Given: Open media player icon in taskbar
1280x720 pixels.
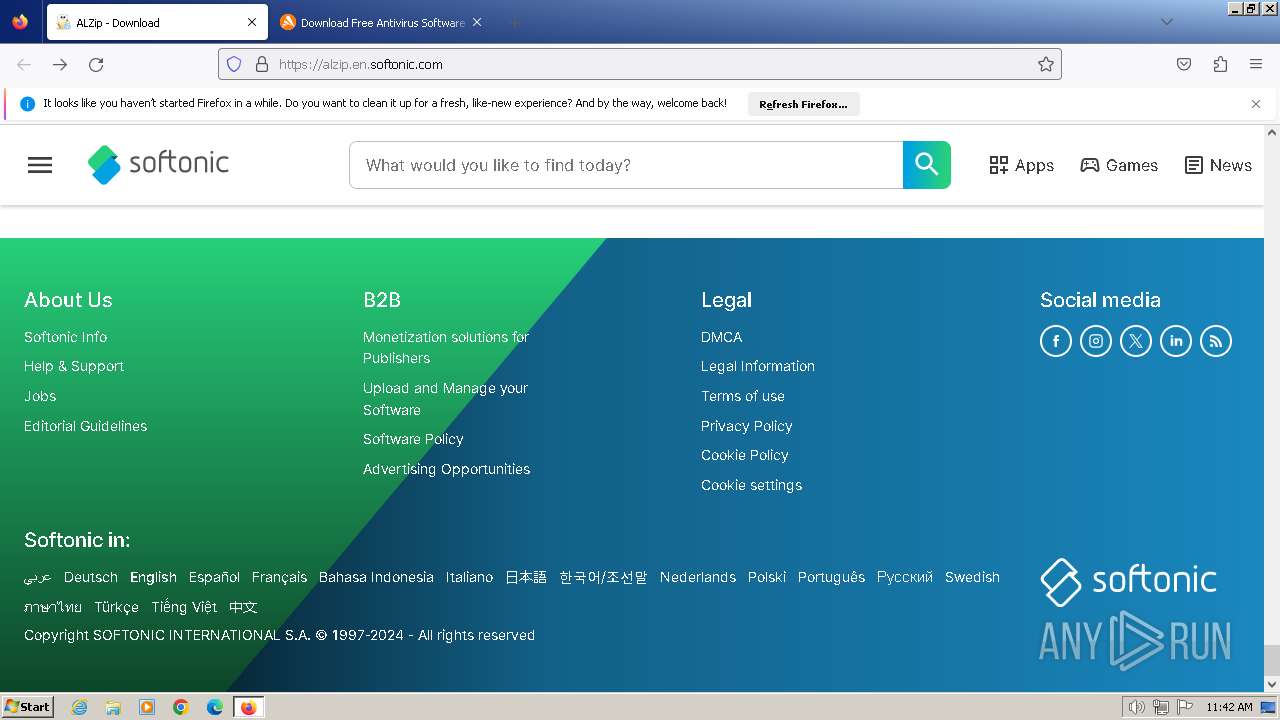Looking at the screenshot, I should tap(147, 707).
